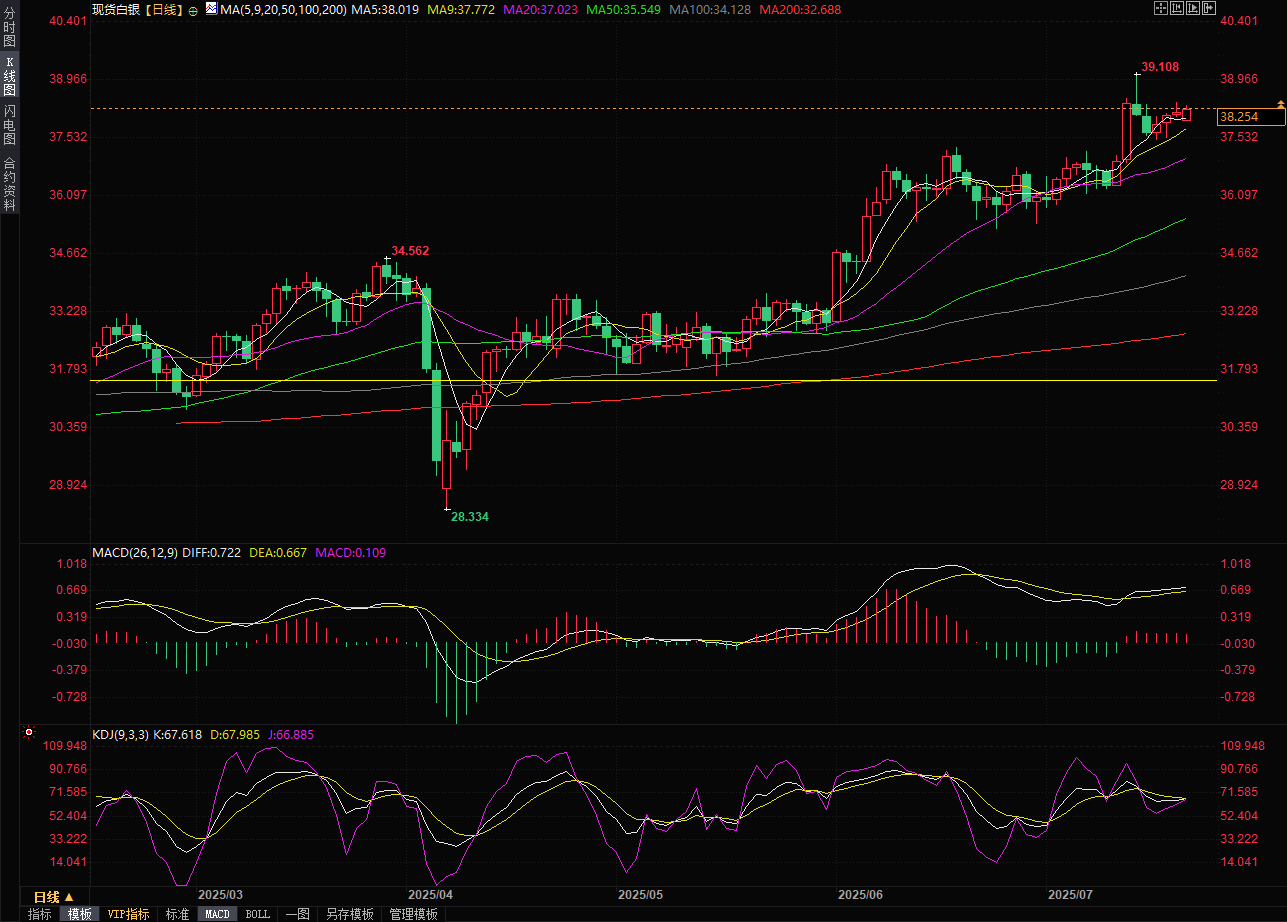Click the orange double-arrow above price 38.254
The width and height of the screenshot is (1287, 922).
1279,104
